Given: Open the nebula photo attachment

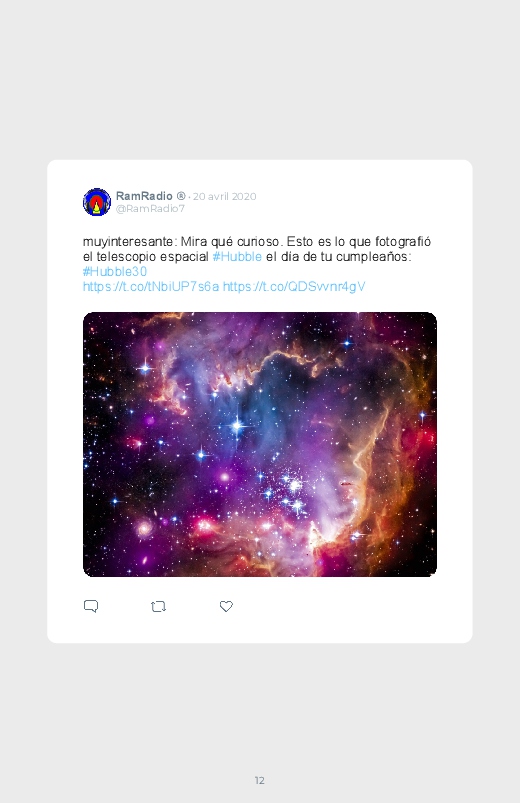Looking at the screenshot, I should click(260, 445).
